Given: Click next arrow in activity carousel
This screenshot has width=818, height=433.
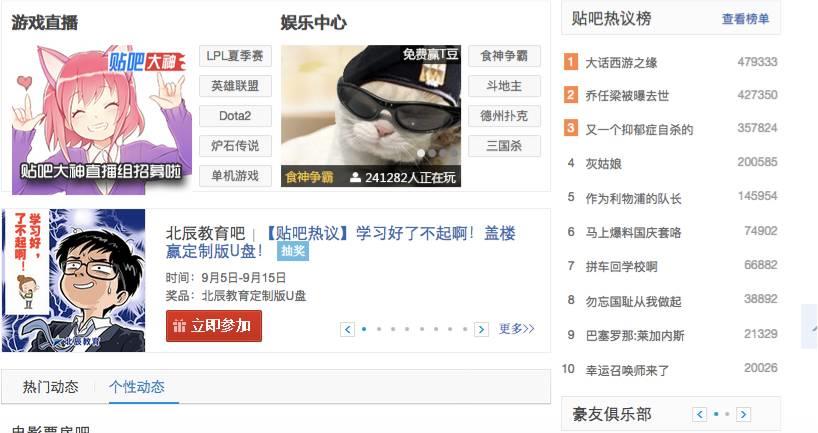Looking at the screenshot, I should [x=481, y=329].
